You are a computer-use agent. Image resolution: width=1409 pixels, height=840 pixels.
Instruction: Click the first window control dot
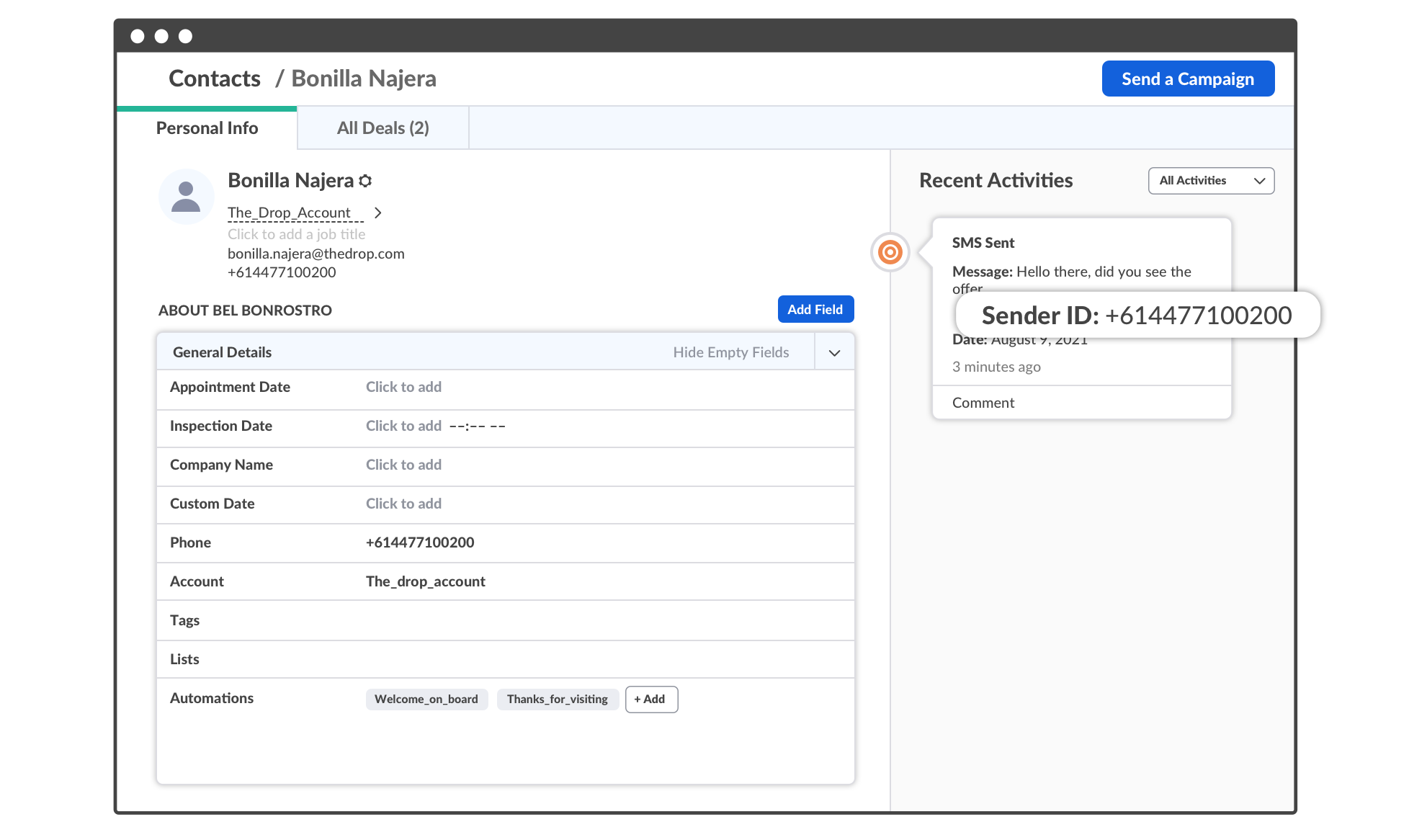[x=138, y=36]
